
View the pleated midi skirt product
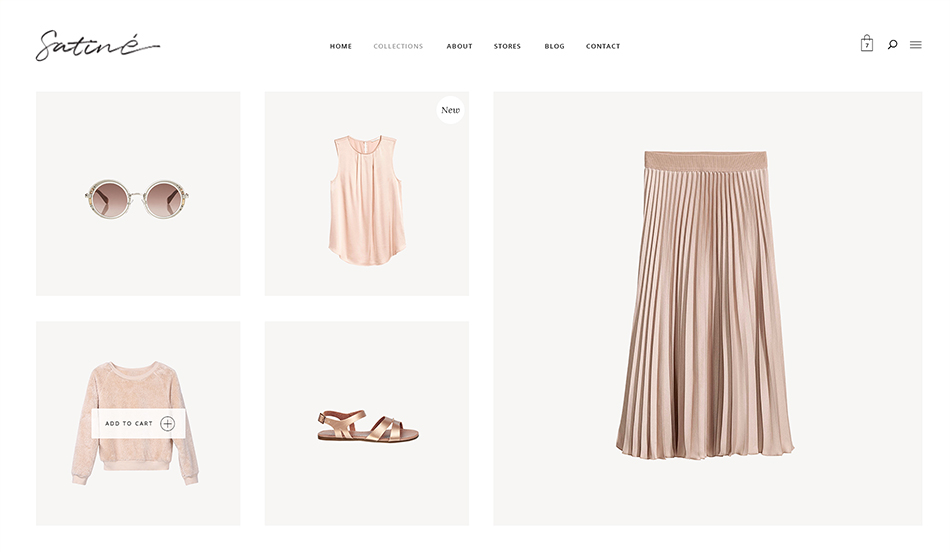[x=705, y=320]
